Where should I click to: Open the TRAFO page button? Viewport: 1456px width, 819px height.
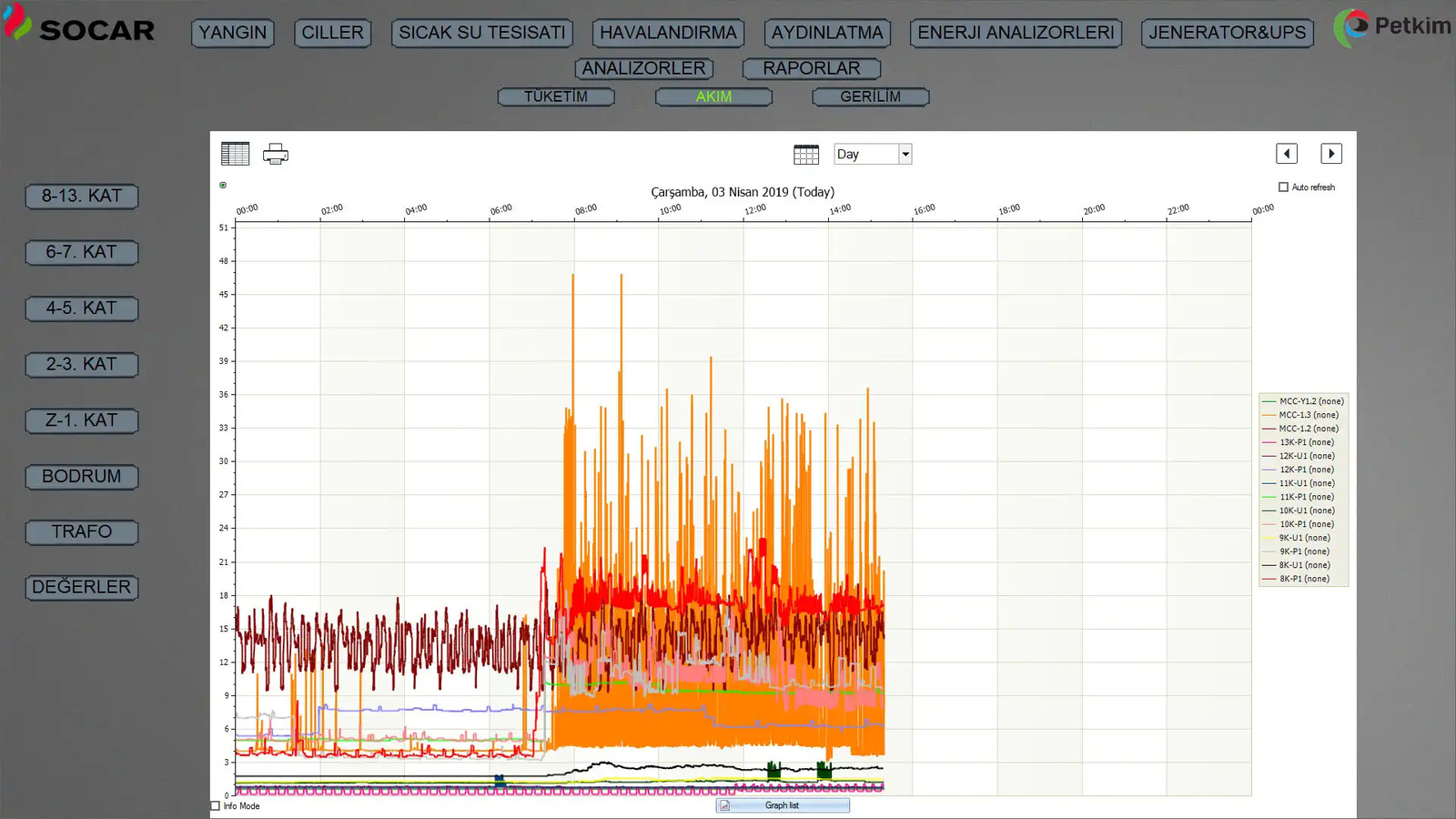[x=82, y=531]
